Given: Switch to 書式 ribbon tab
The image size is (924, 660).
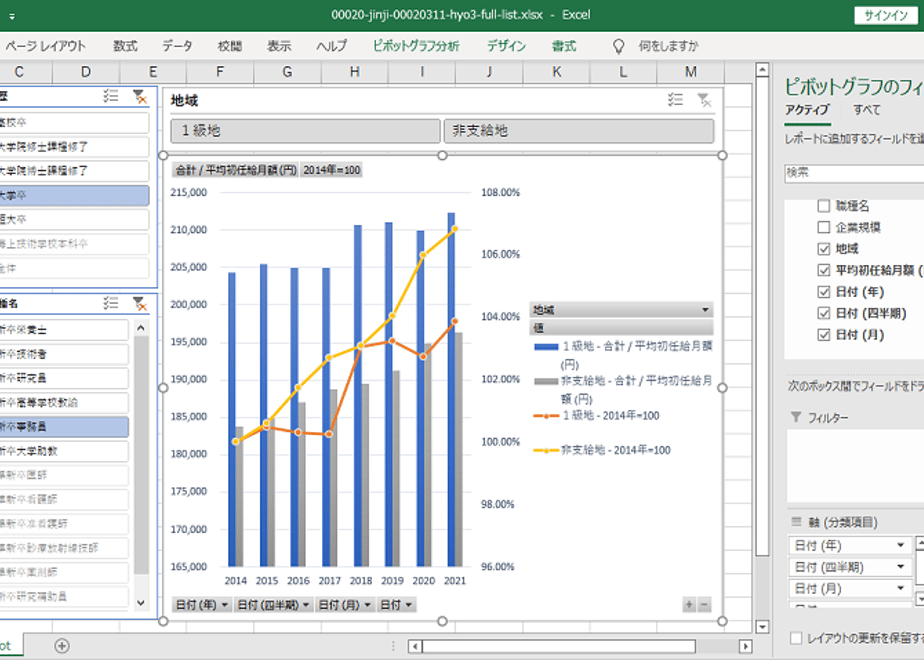Looking at the screenshot, I should (563, 46).
